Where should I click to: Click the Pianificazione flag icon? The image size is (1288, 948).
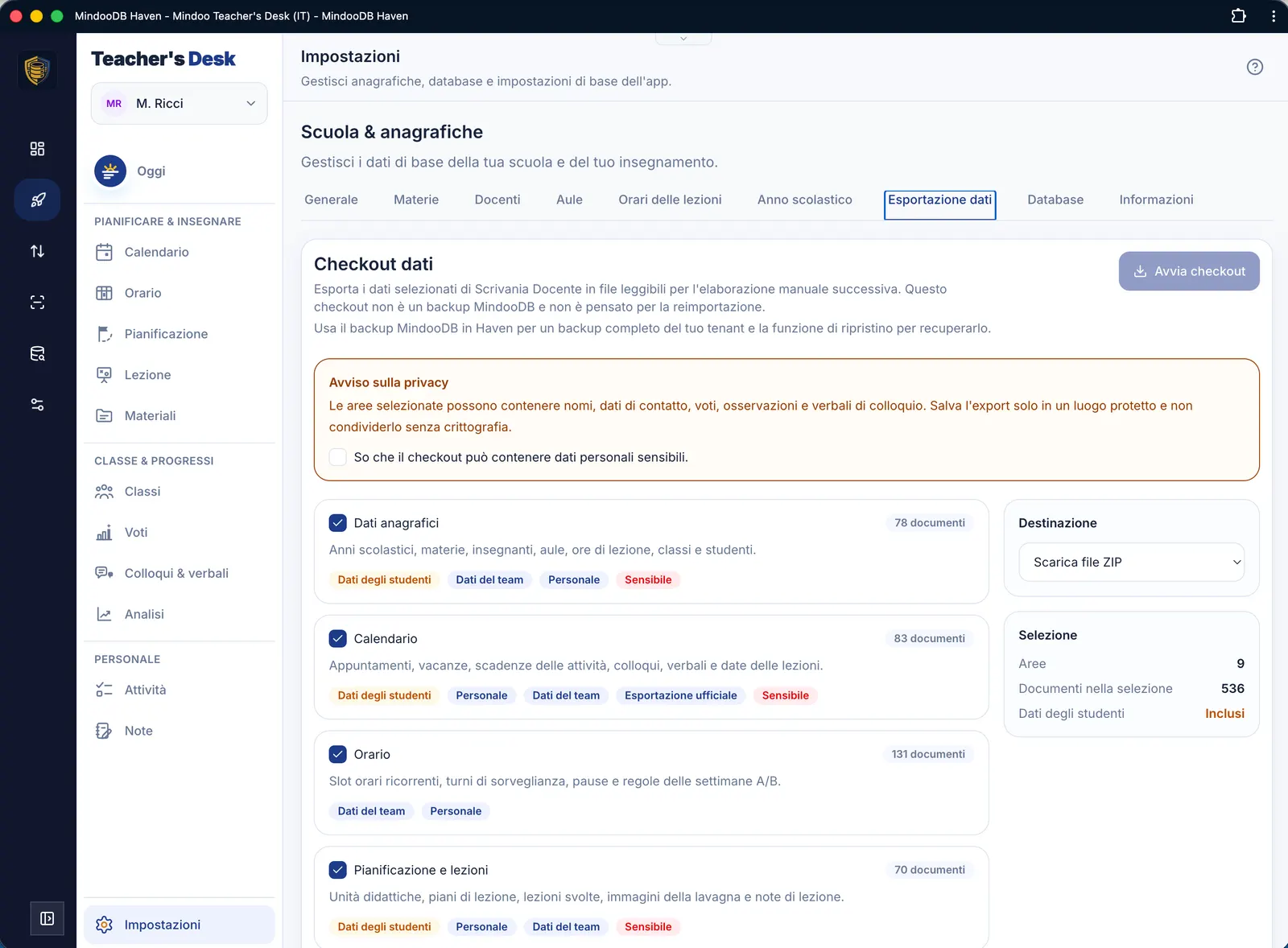104,334
